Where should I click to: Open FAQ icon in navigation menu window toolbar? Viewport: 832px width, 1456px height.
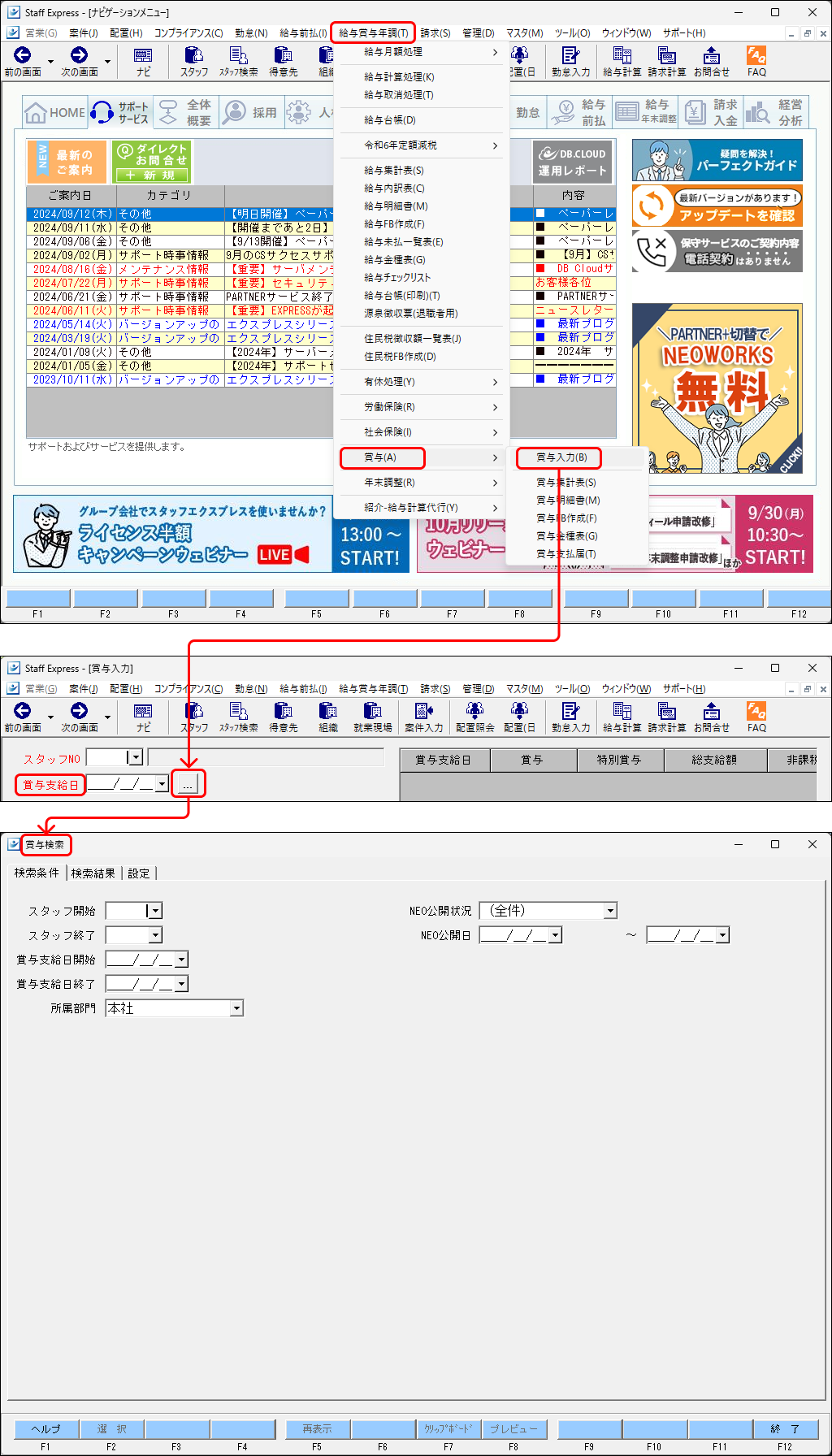tap(756, 61)
